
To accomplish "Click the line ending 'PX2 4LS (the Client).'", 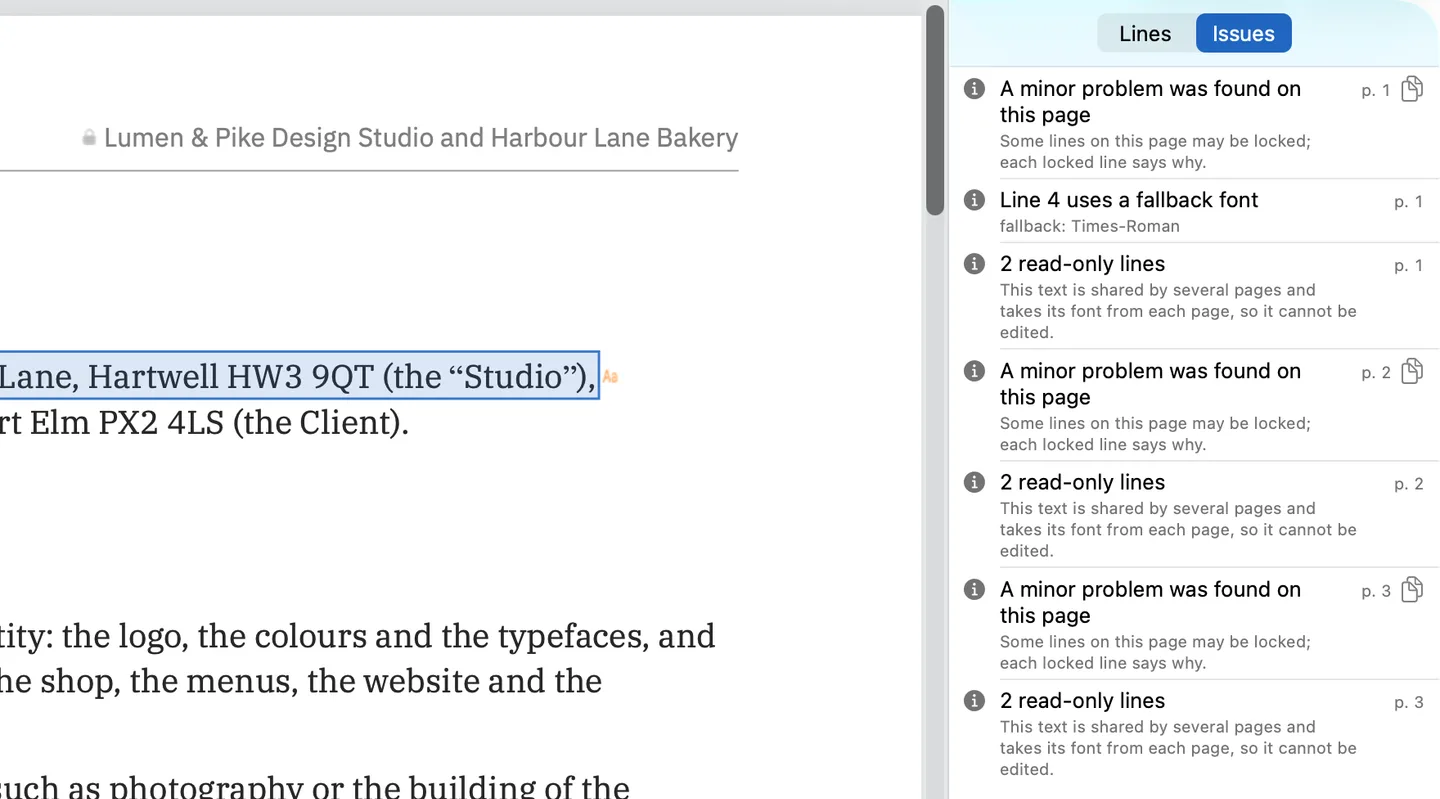I will click(x=204, y=422).
